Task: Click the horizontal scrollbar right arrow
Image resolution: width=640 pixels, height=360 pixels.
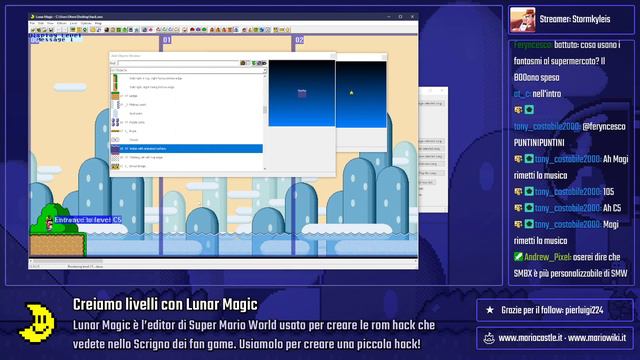Action: pos(416,261)
